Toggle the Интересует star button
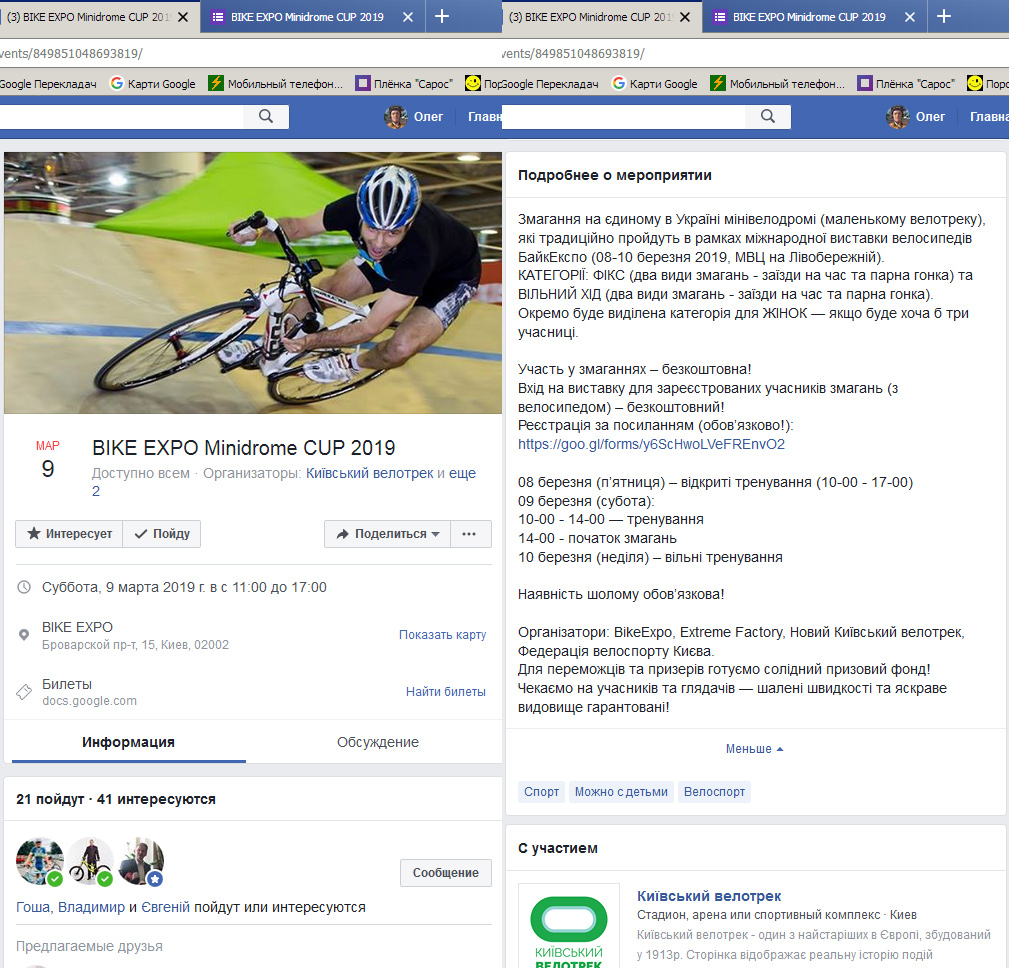Viewport: 1012px width, 968px height. point(69,534)
